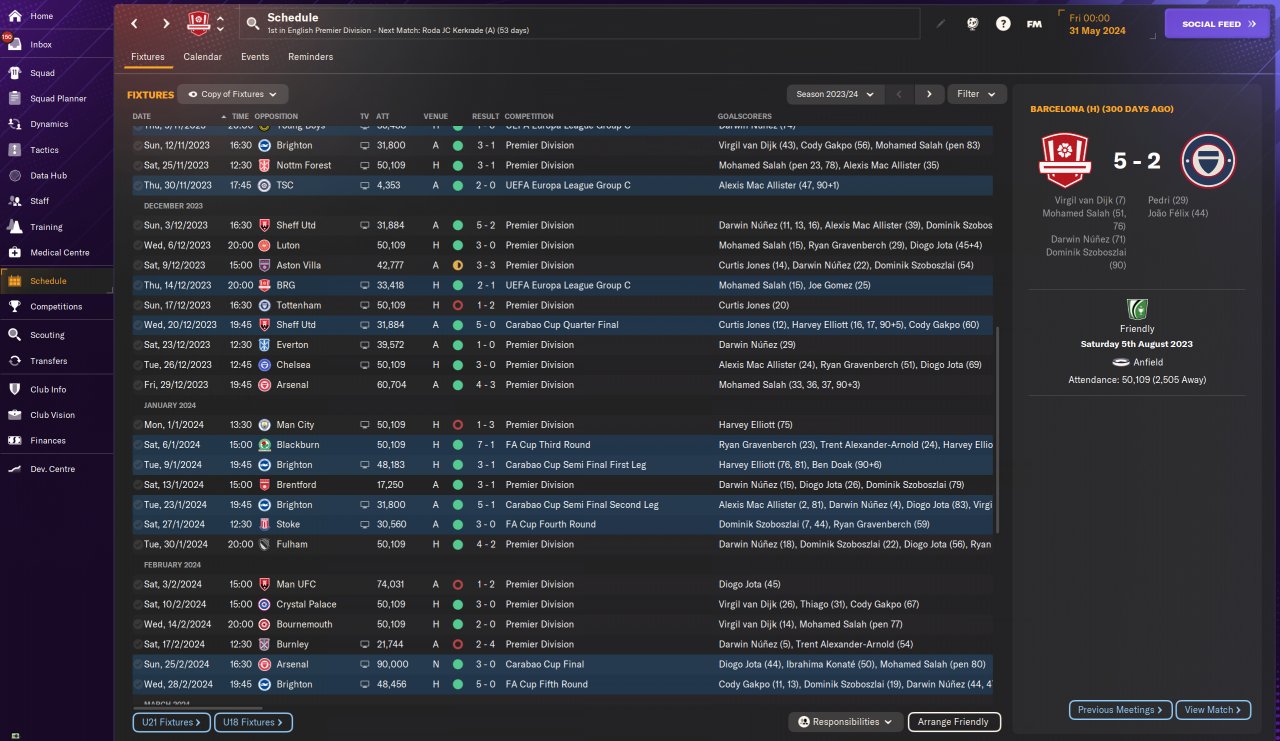Select the row circle for Wed, 28/2/2024
Image resolution: width=1280 pixels, height=741 pixels.
pos(138,684)
